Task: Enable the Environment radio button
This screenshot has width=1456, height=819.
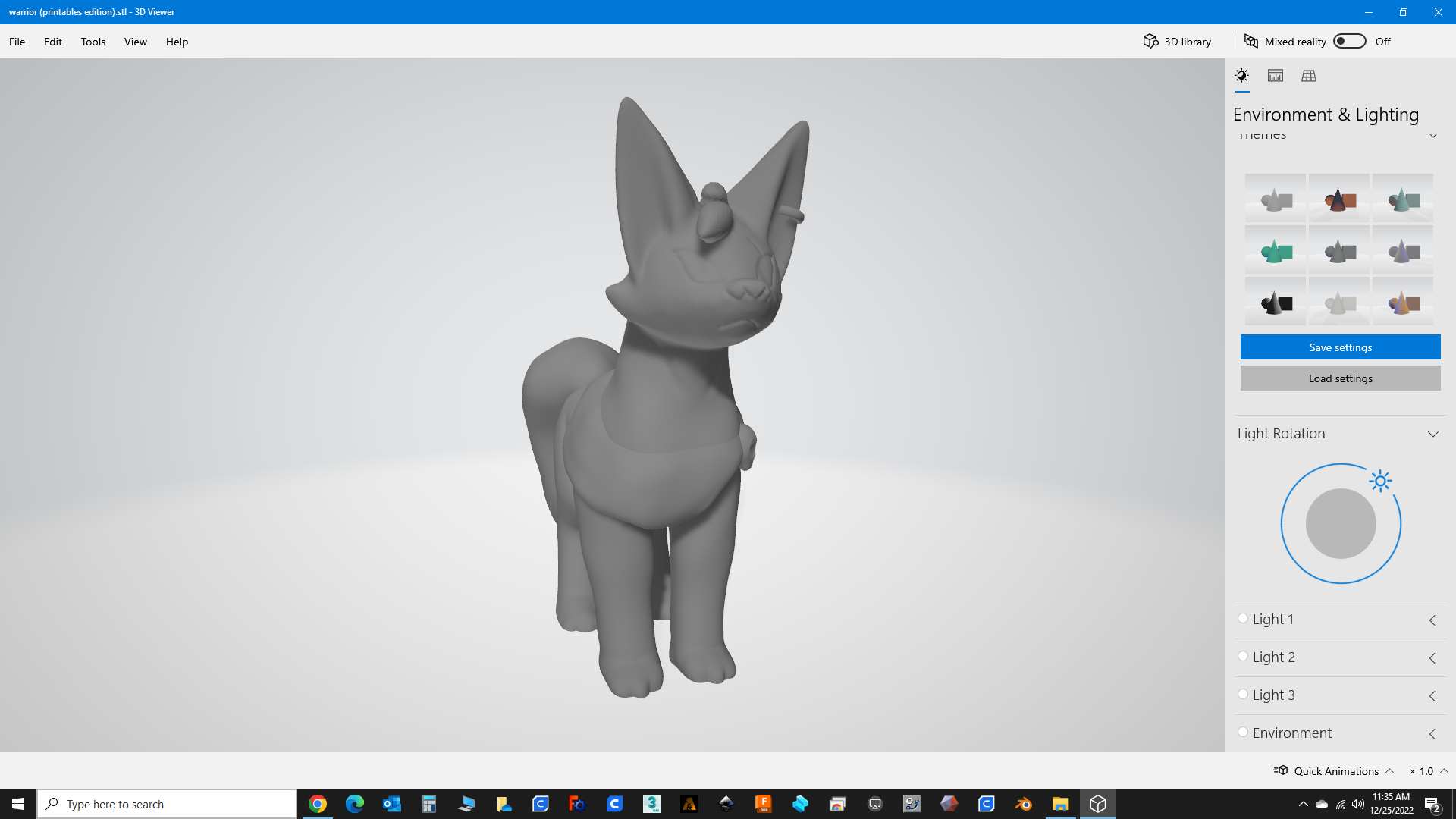Action: pos(1243,732)
